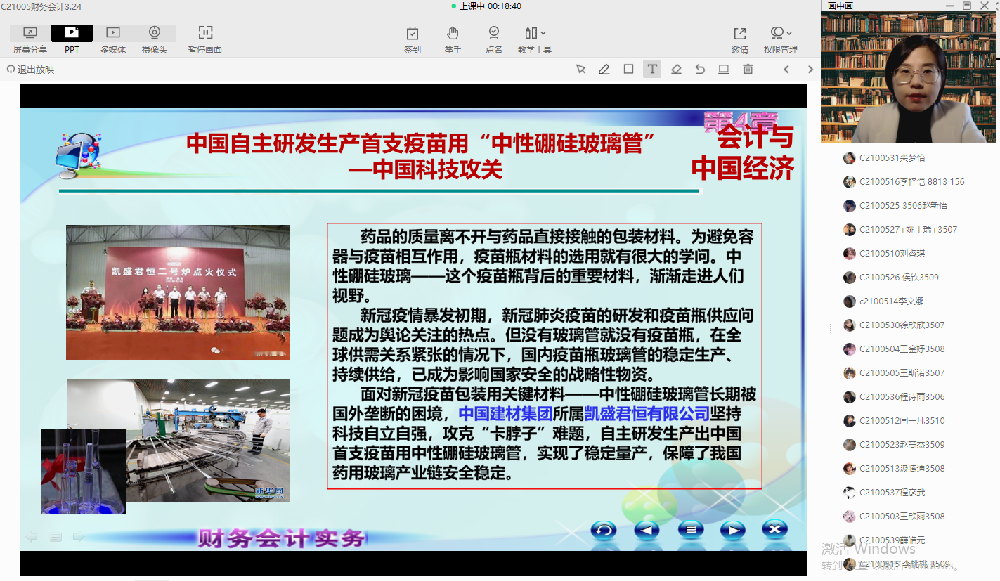This screenshot has width=1000, height=581.
Task: Click the teacher's webcam video thumbnail
Action: click(x=909, y=78)
